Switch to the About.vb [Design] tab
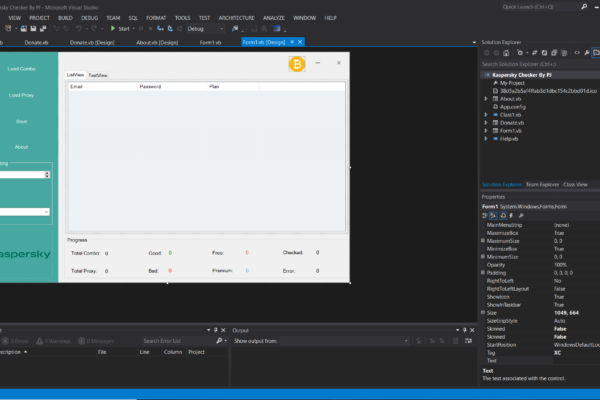Image resolution: width=600 pixels, height=400 pixels. (157, 42)
